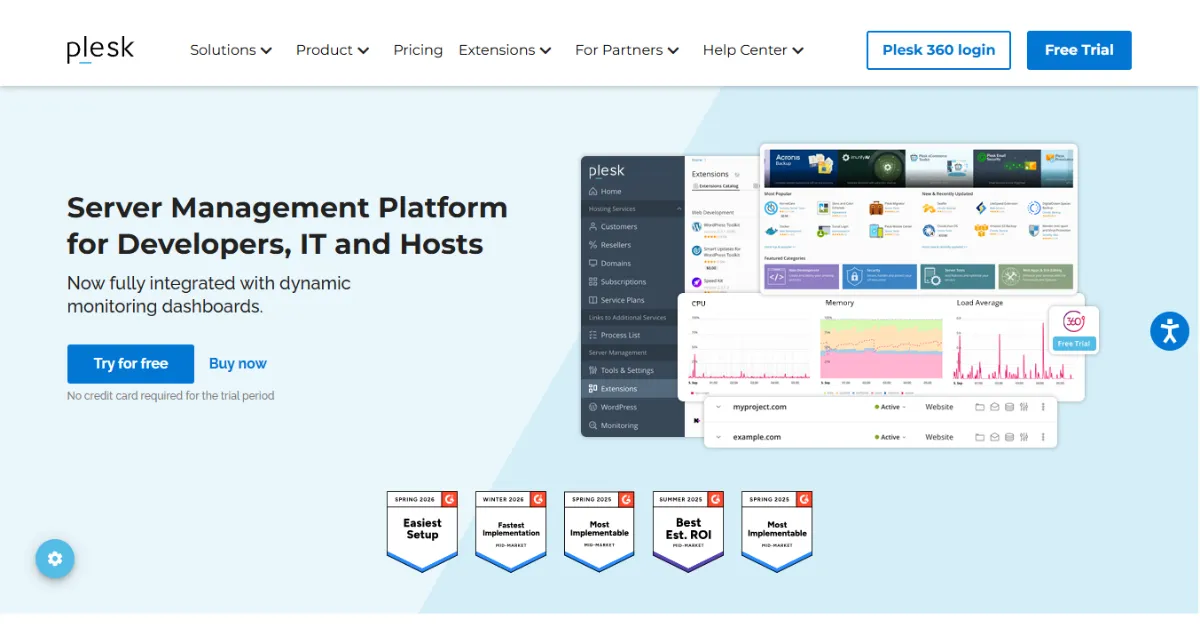Click the Easiest Setup G2 badge
The width and height of the screenshot is (1200, 628).
pos(422,531)
